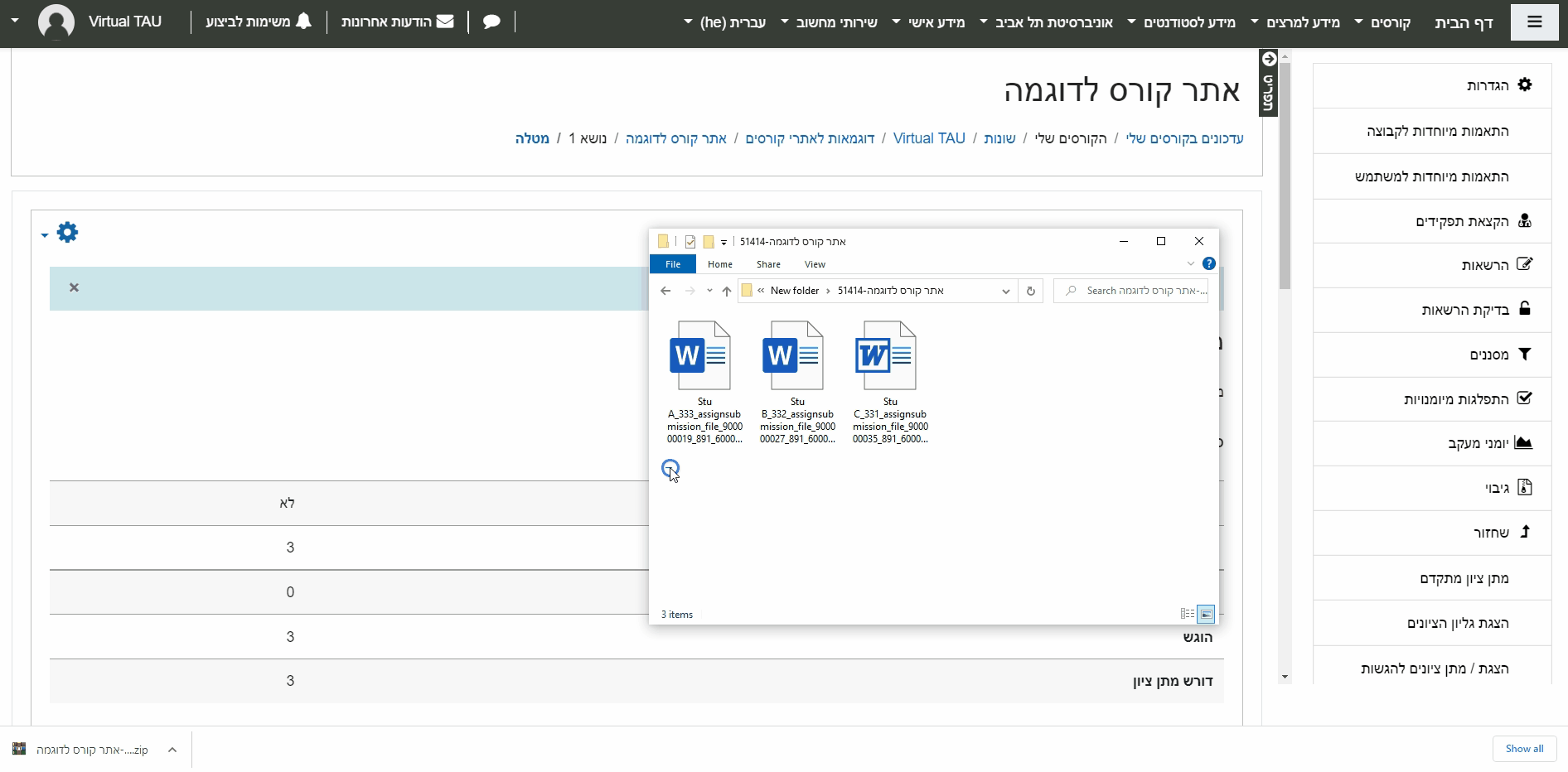Open the View tab in File Explorer
The image size is (1568, 772).
coord(815,264)
